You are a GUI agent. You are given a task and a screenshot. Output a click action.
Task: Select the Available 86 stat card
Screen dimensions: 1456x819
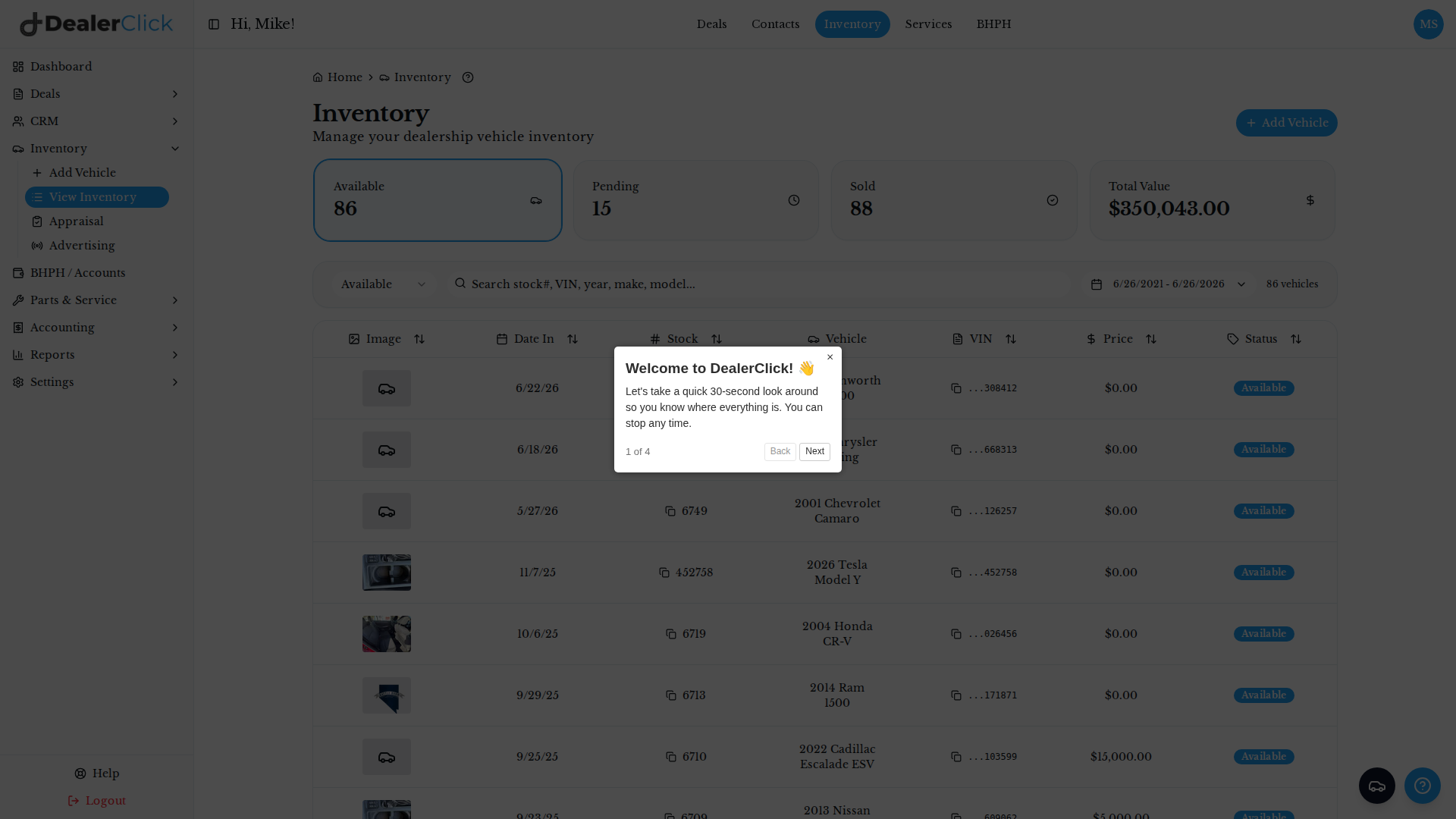[438, 200]
